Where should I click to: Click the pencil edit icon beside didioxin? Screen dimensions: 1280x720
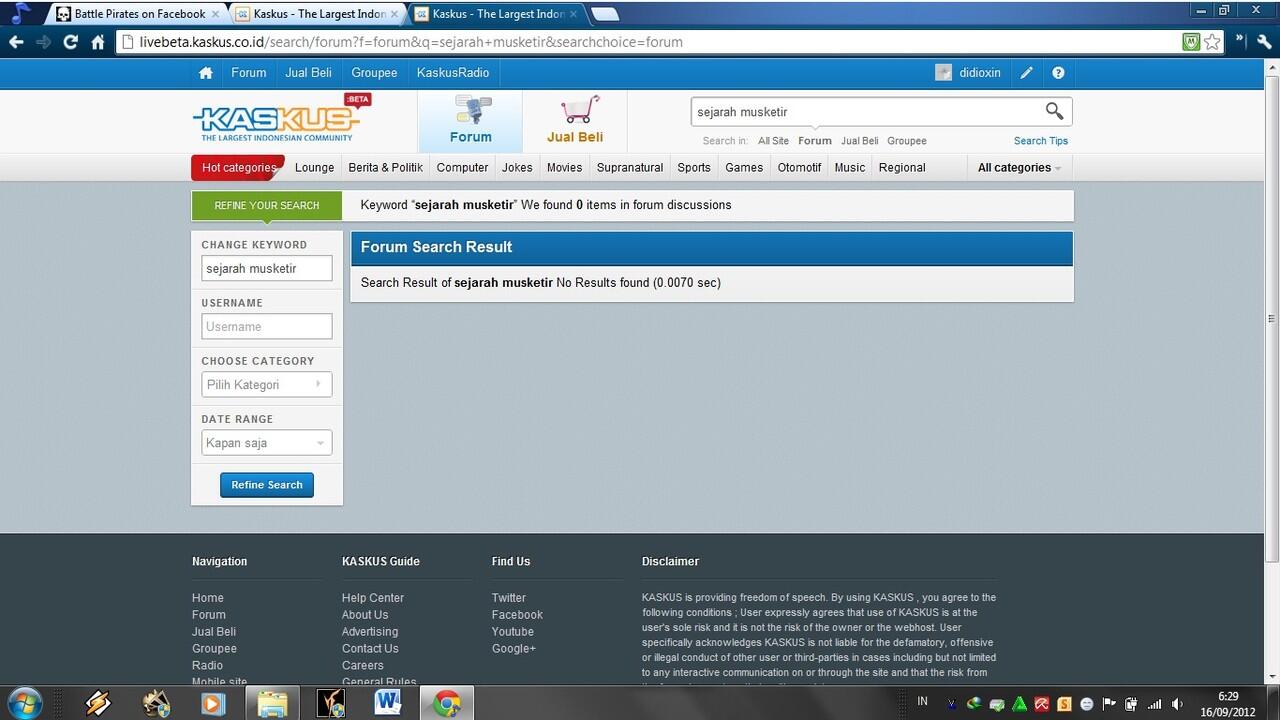click(1026, 73)
